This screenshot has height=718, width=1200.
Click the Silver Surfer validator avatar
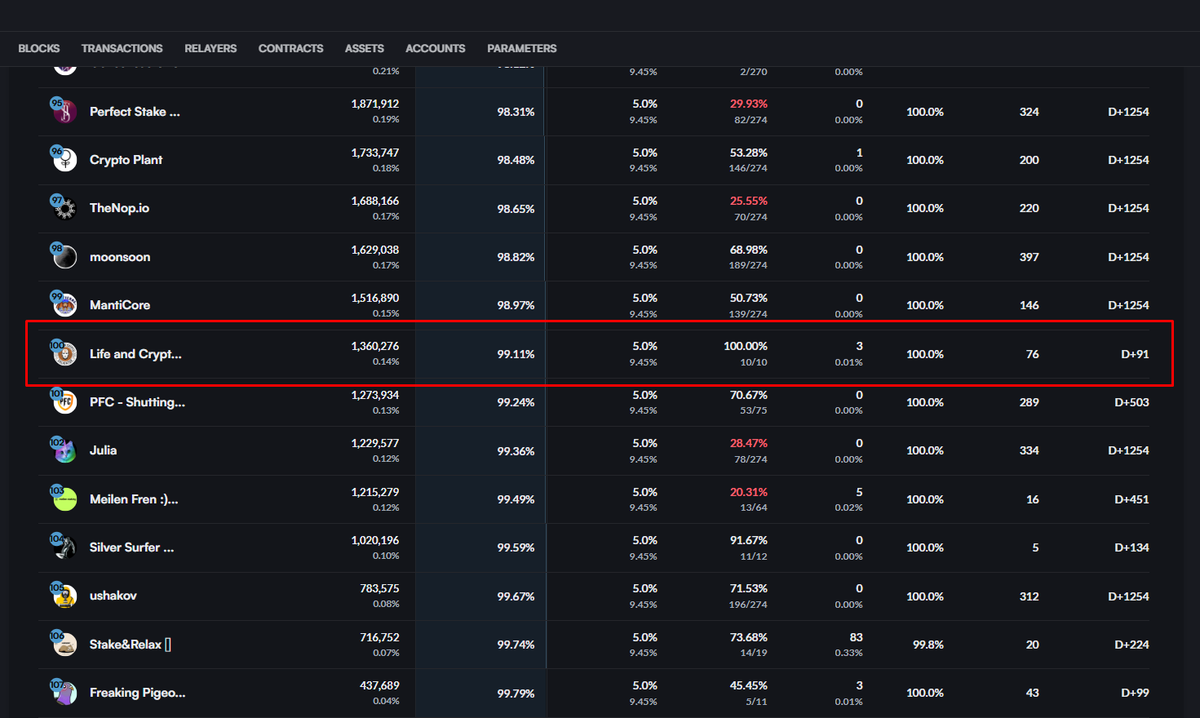coord(64,547)
